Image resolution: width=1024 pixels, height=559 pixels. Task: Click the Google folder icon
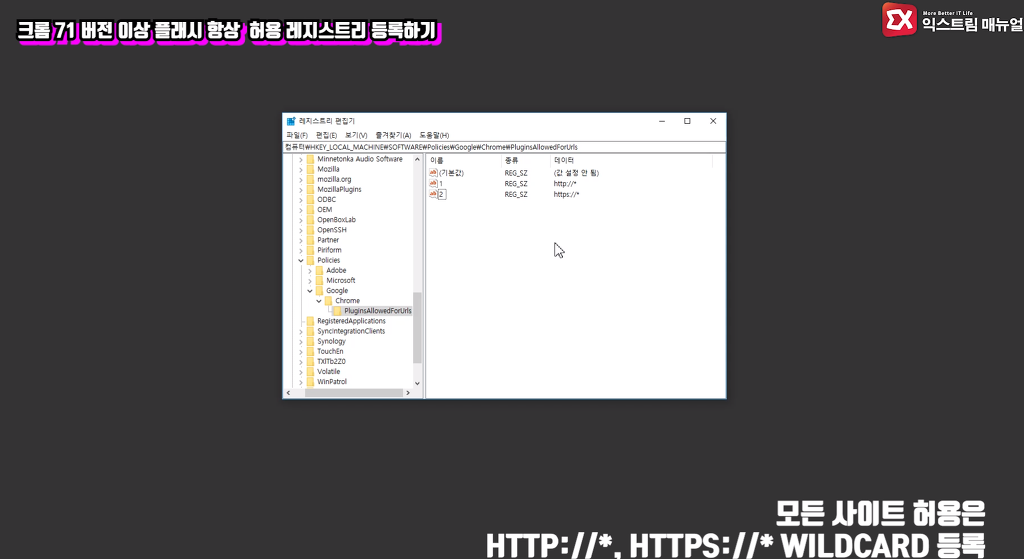point(319,291)
